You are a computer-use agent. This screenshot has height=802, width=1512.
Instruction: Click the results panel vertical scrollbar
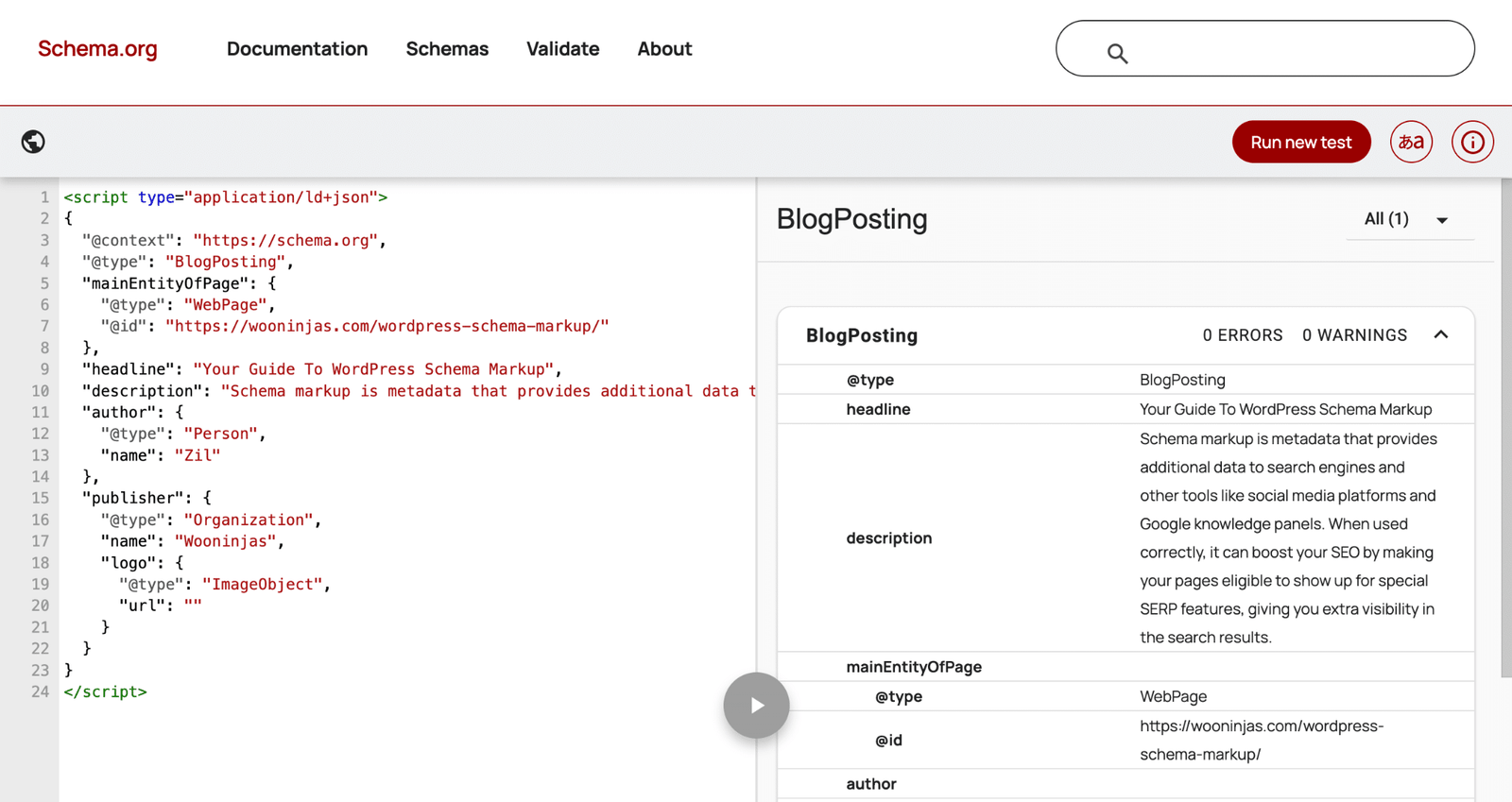click(x=1505, y=427)
